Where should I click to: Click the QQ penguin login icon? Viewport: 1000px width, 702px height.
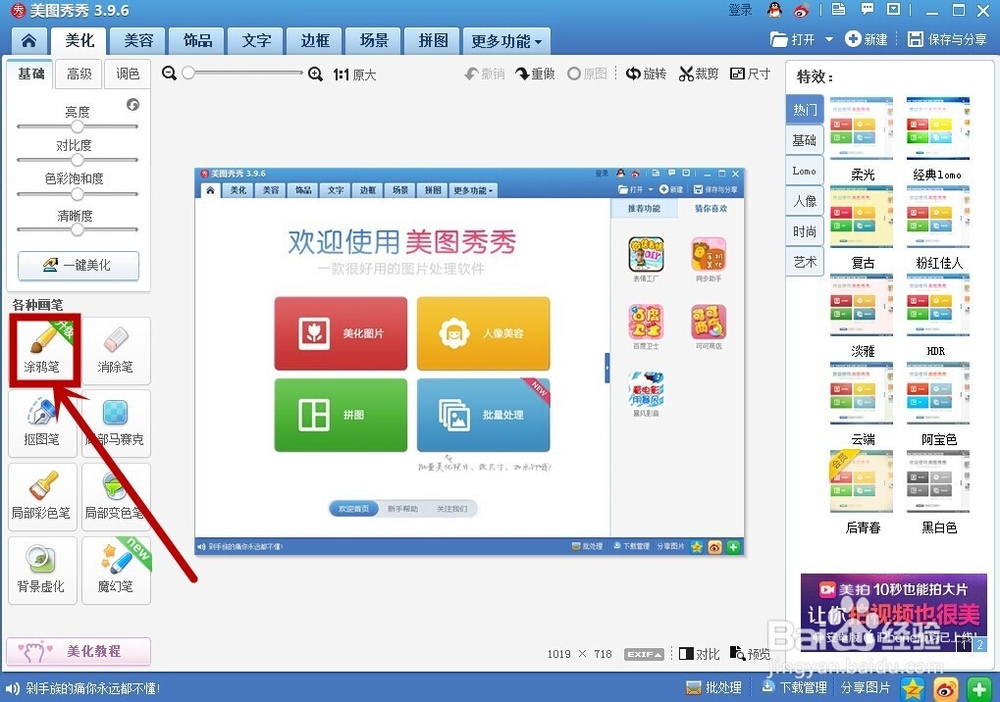(775, 10)
